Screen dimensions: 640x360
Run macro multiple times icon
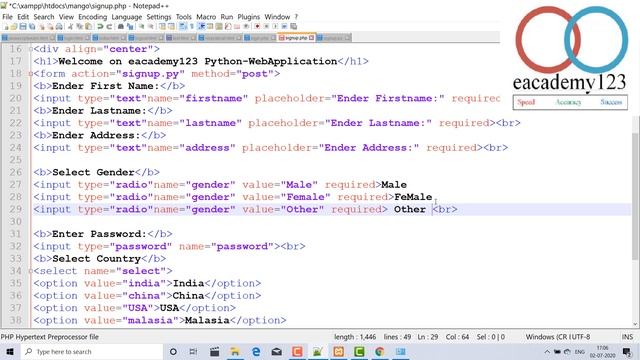click(x=284, y=27)
